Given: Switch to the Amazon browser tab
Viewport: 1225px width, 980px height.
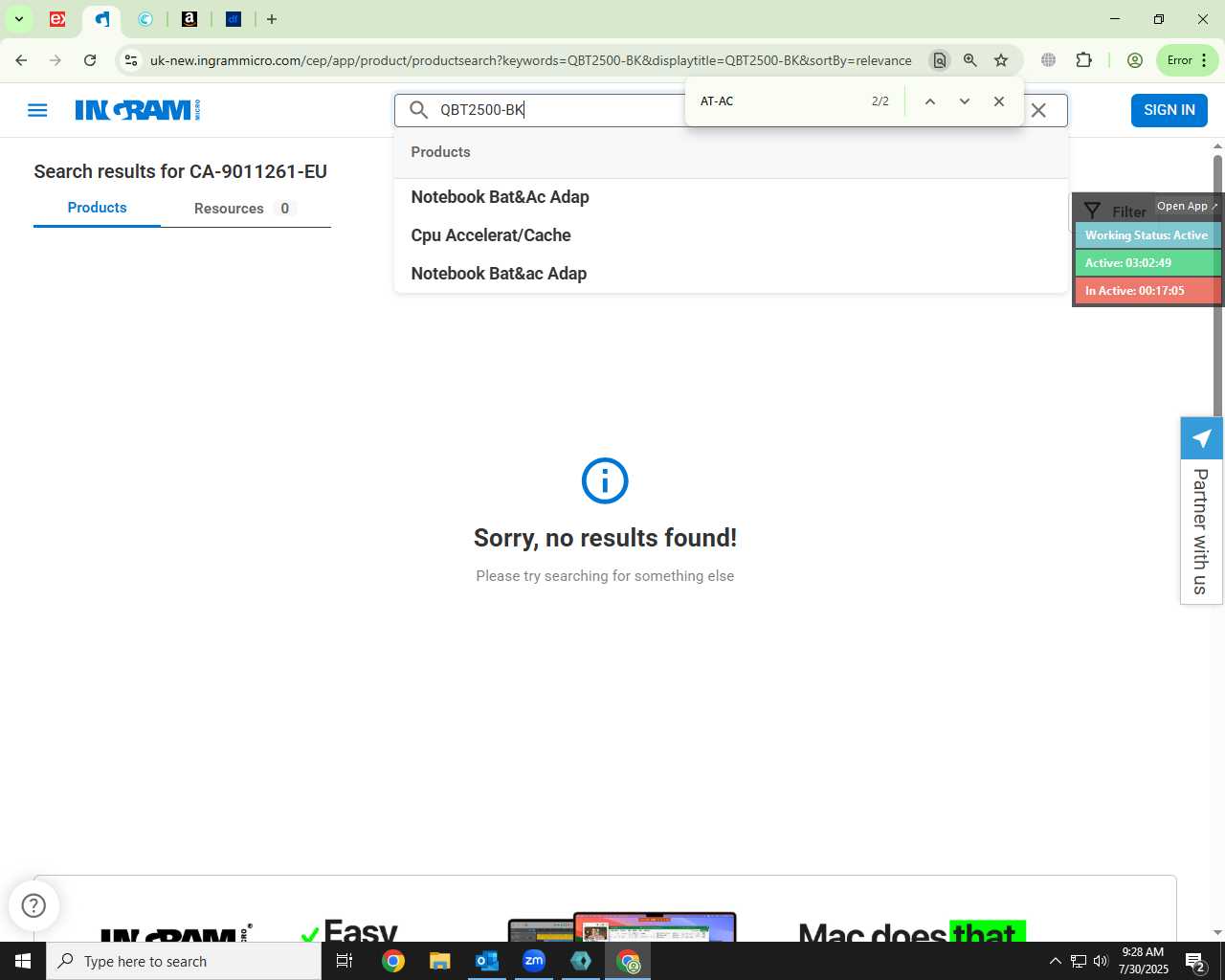Looking at the screenshot, I should (x=189, y=19).
